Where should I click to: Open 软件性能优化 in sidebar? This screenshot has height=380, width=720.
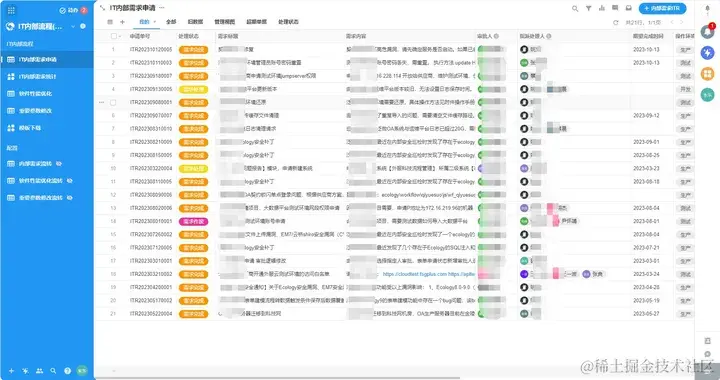[x=47, y=94]
